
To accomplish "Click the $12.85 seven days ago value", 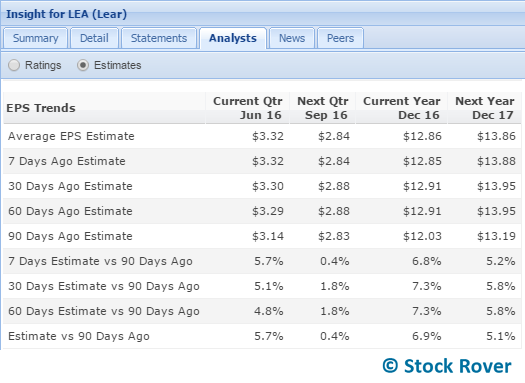I will tap(422, 161).
